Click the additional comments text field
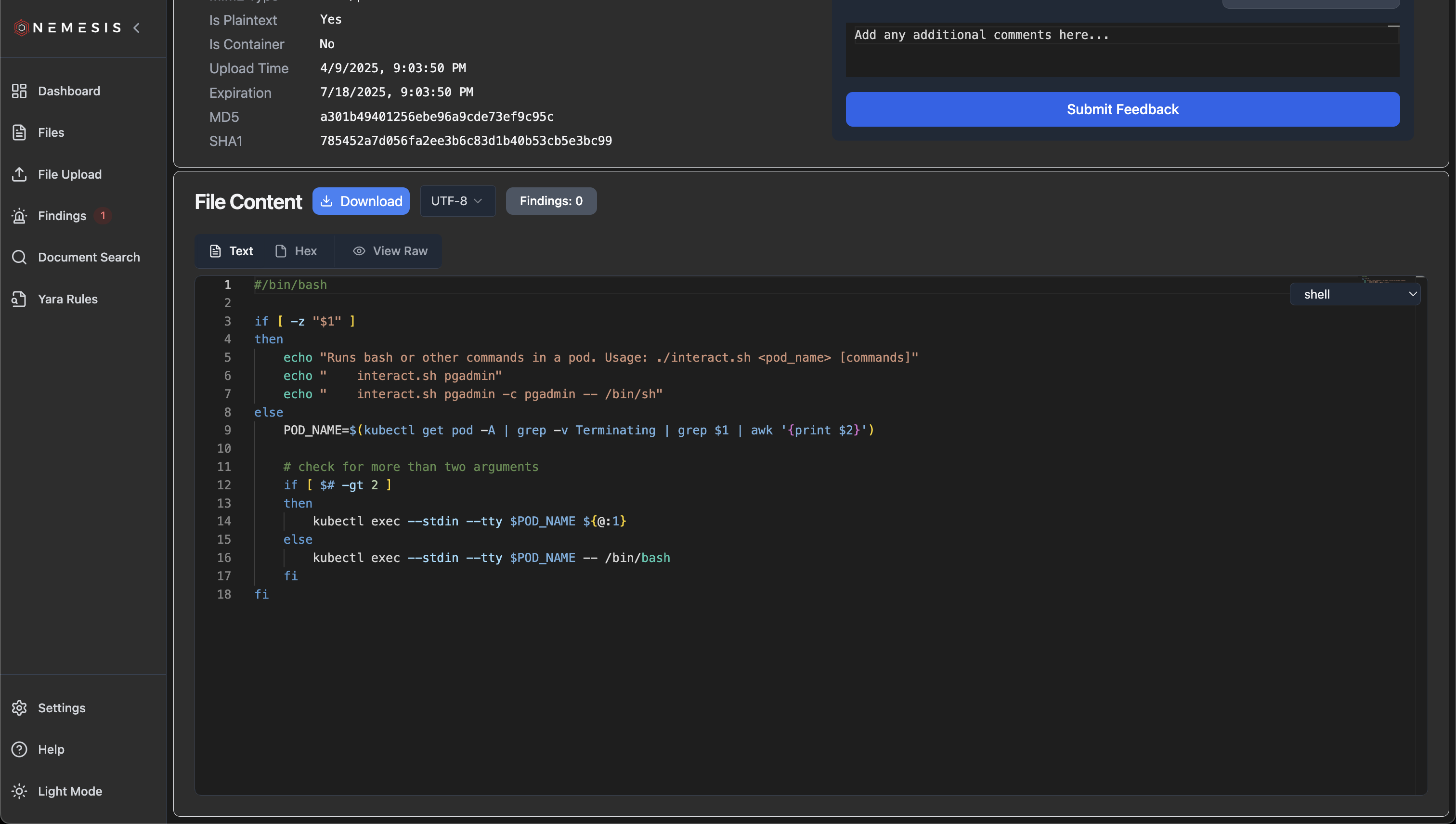Screen dimensions: 1456x824 pyautogui.click(x=1122, y=50)
